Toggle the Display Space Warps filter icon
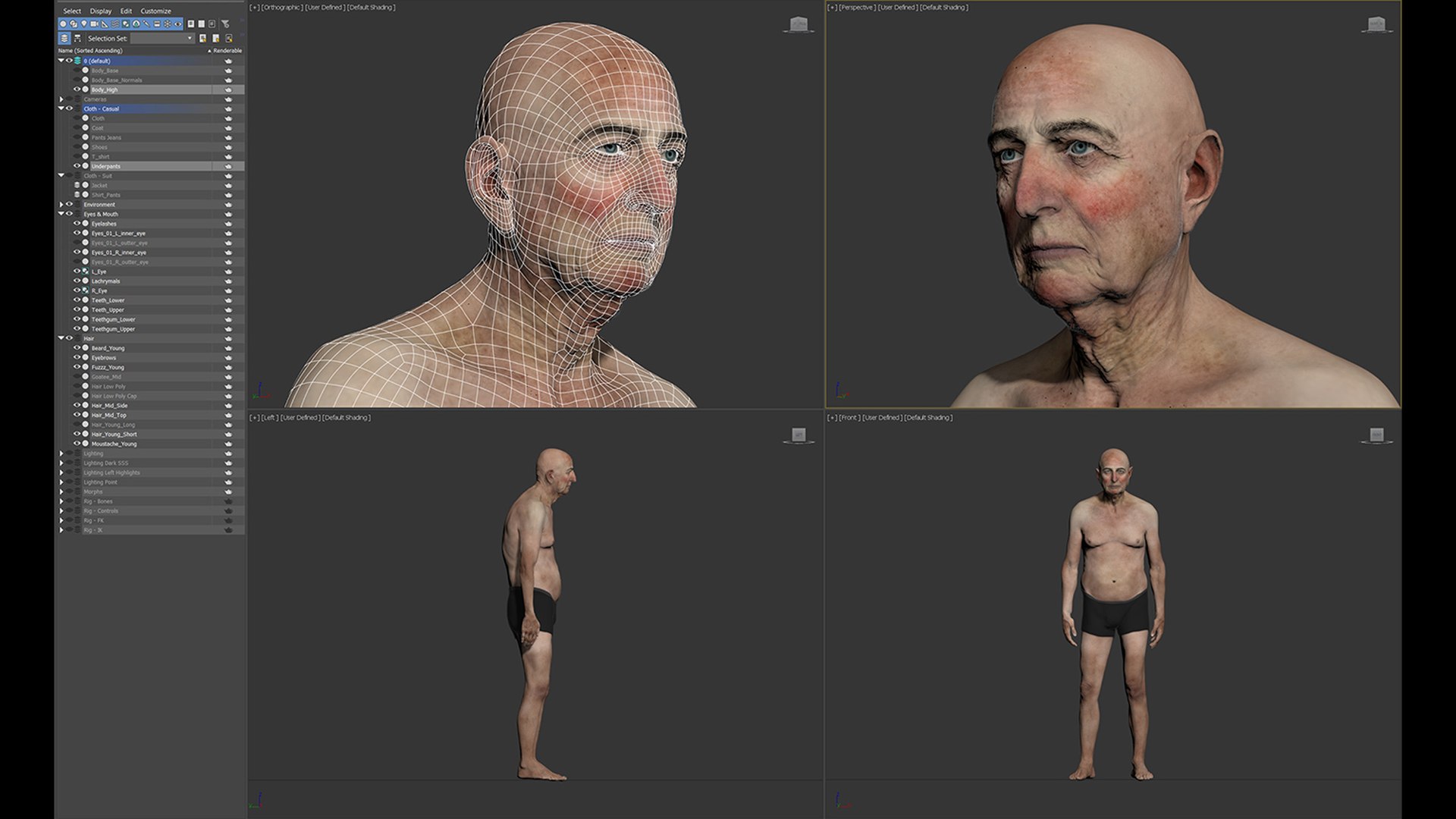Viewport: 1456px width, 819px height. (x=115, y=24)
